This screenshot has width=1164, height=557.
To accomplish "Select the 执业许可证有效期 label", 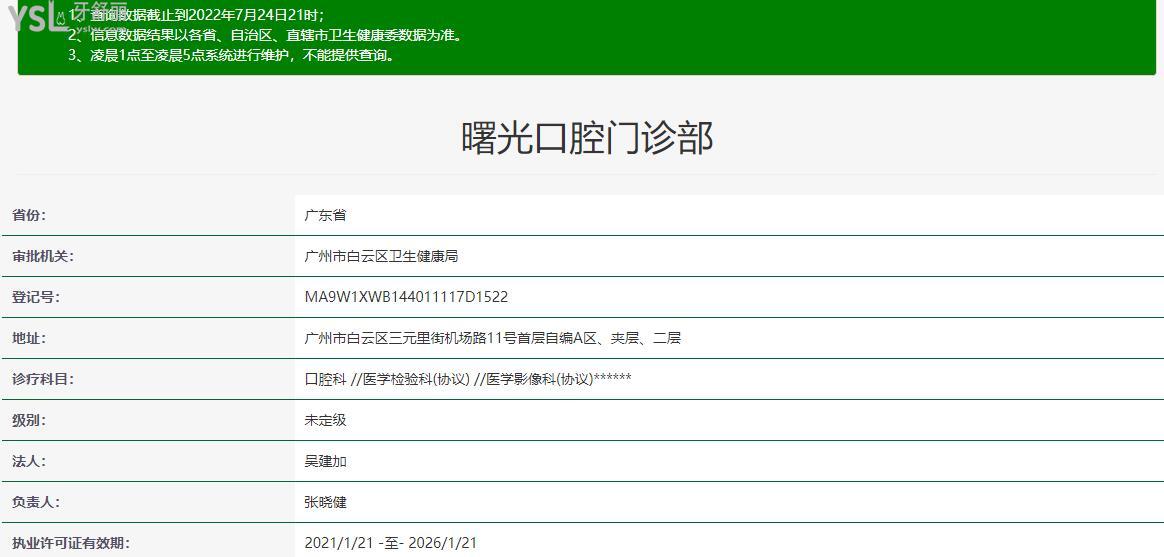I will pos(71,543).
